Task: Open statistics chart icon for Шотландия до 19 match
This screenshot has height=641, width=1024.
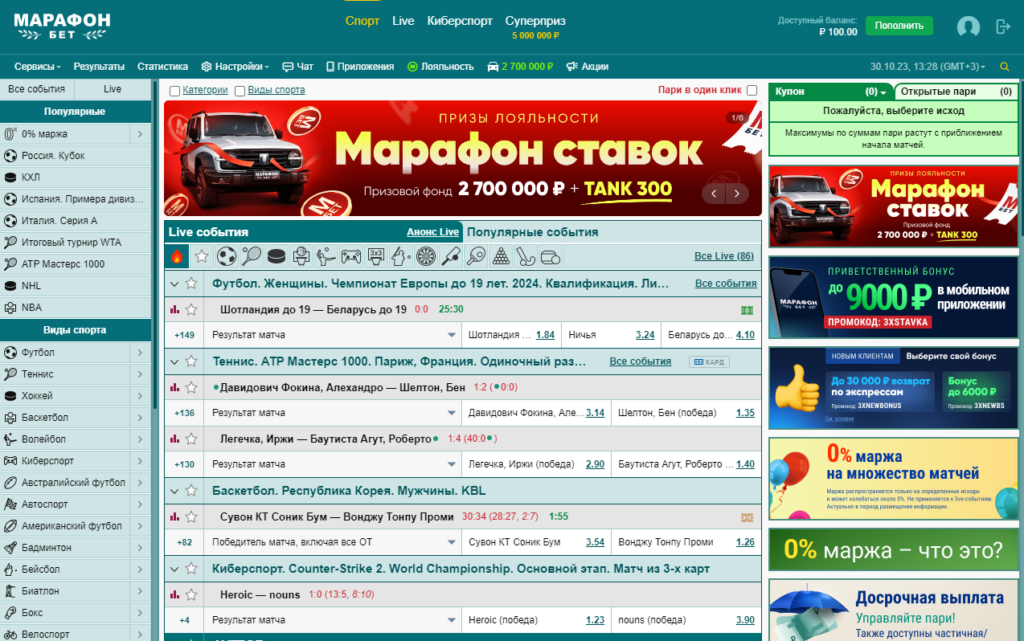Action: click(174, 309)
